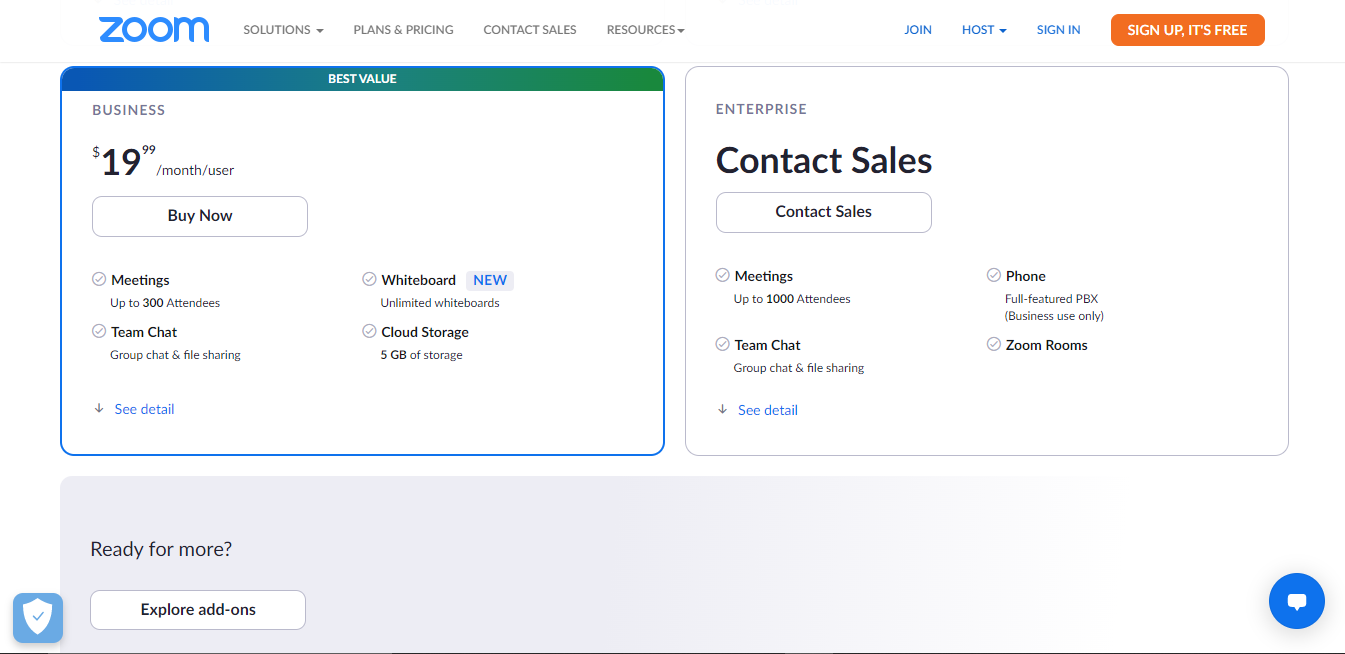Click the Whiteboard feature label
The height and width of the screenshot is (654, 1345).
pos(418,280)
